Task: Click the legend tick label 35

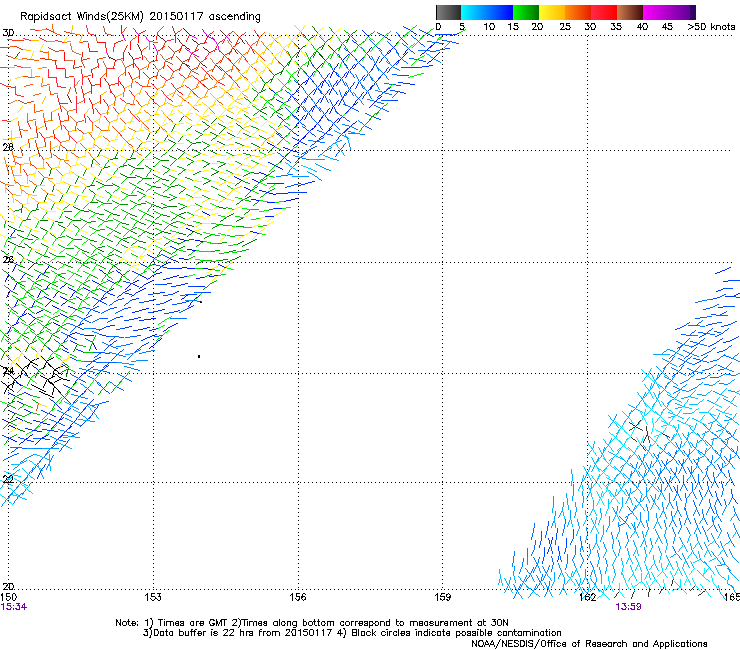Action: tap(616, 27)
